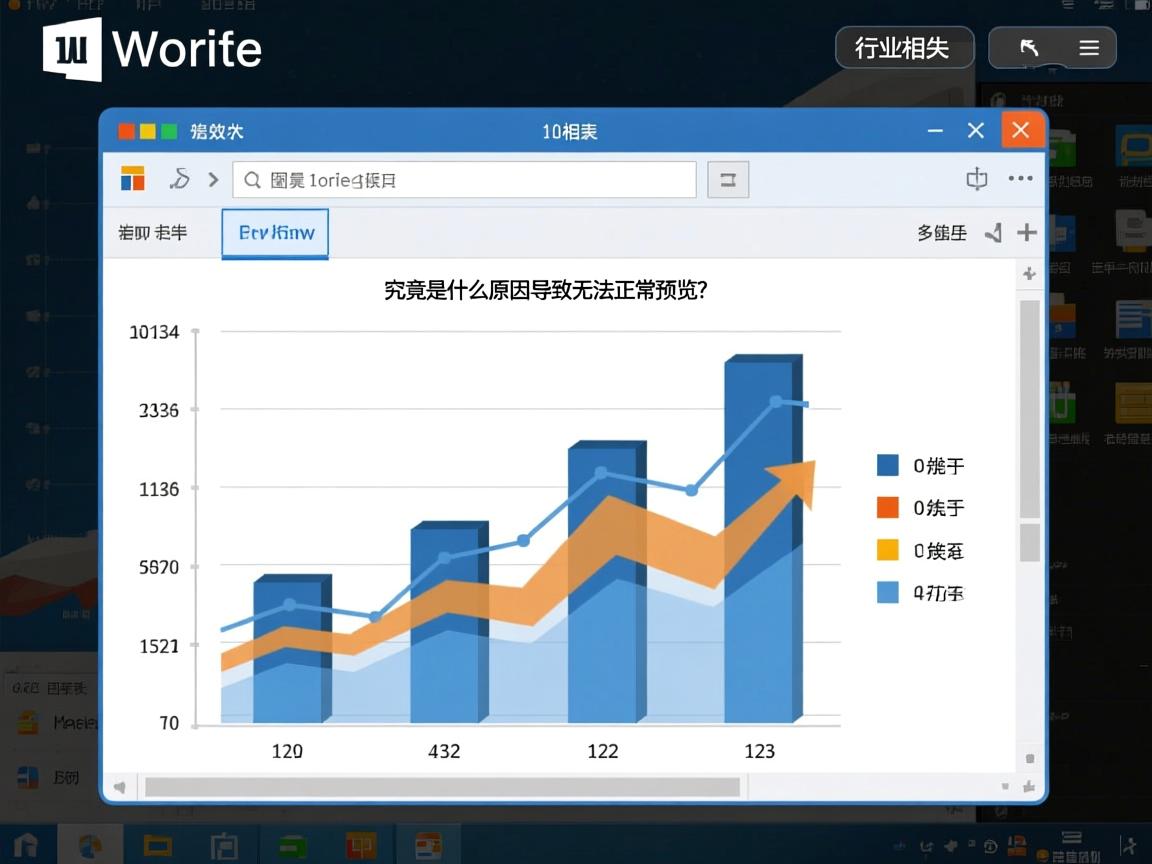Open a new tab using the + icon
The height and width of the screenshot is (864, 1152).
coord(1026,232)
